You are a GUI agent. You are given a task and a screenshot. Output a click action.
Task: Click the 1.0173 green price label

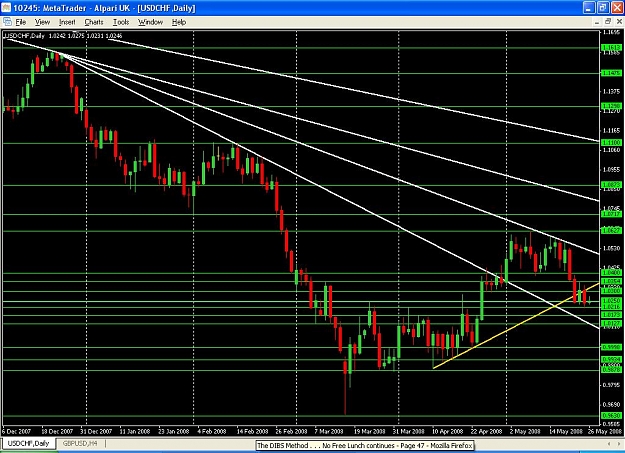click(611, 315)
